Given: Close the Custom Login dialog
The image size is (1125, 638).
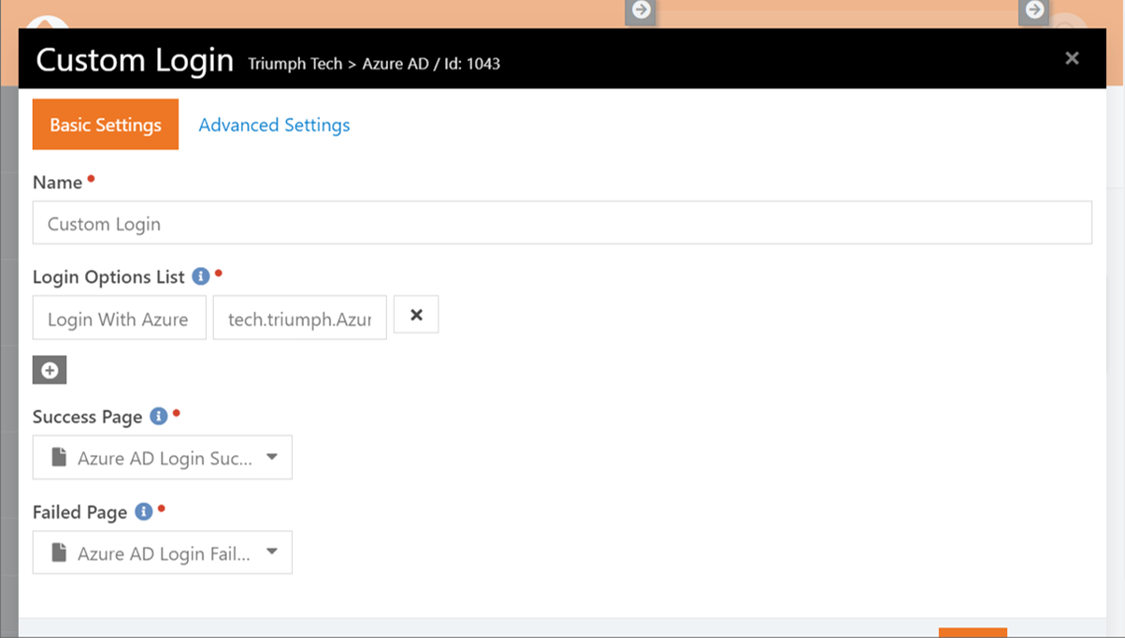Looking at the screenshot, I should tap(1072, 58).
